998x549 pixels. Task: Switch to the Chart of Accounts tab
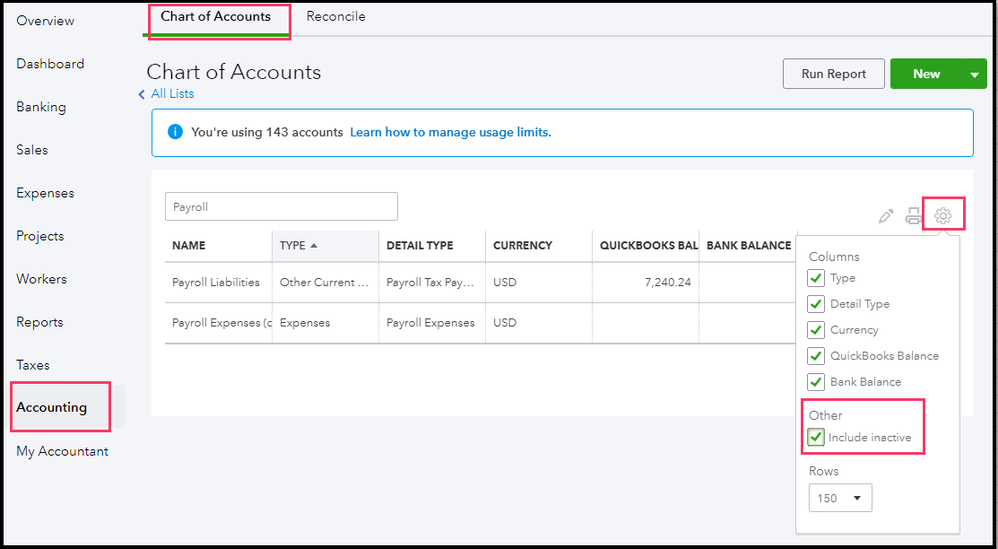point(215,17)
